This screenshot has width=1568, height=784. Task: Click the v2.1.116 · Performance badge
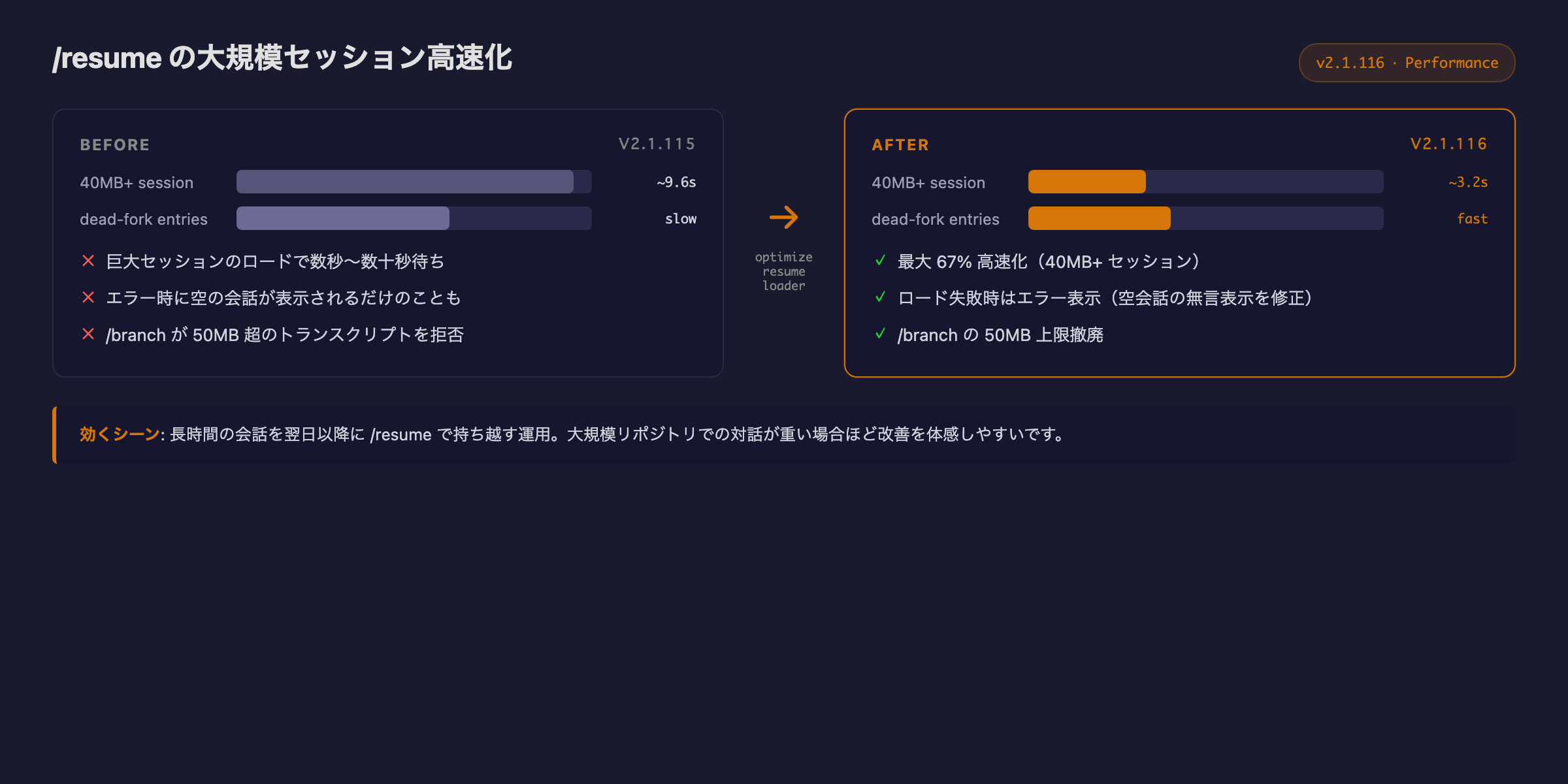coord(1407,63)
